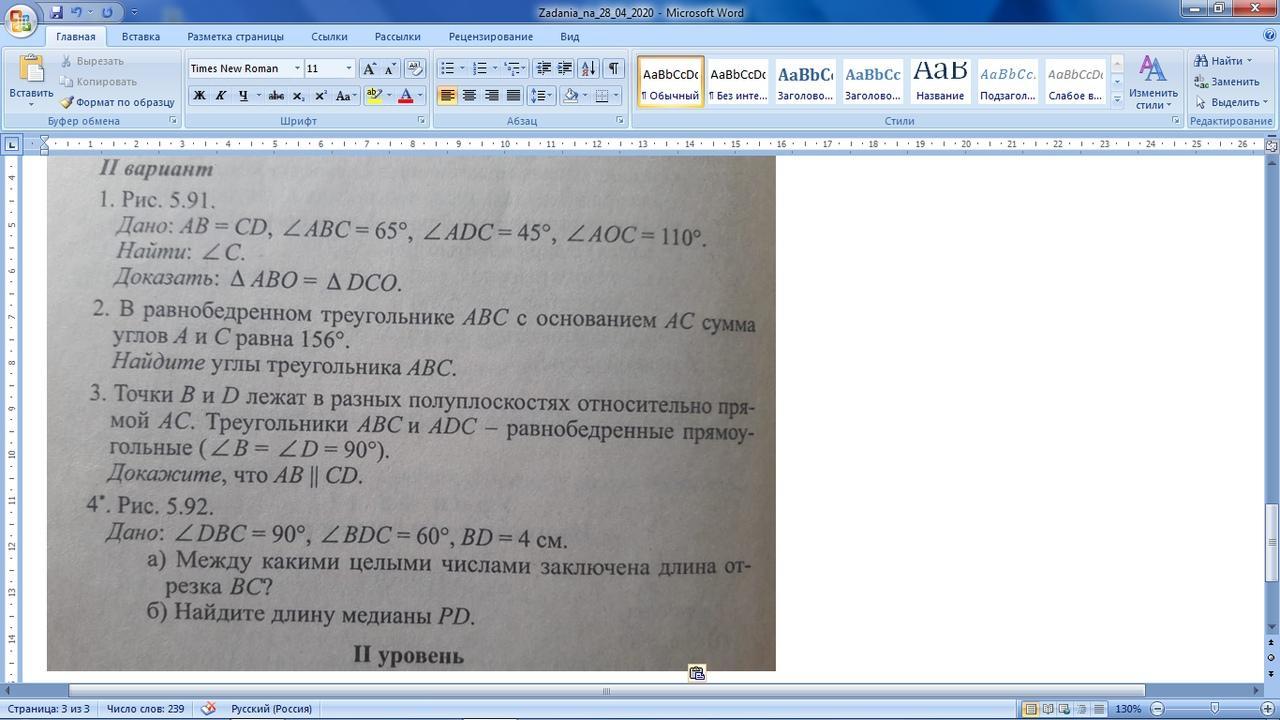Open the Шрифт dialog launcher
This screenshot has height=720, width=1280.
click(421, 121)
